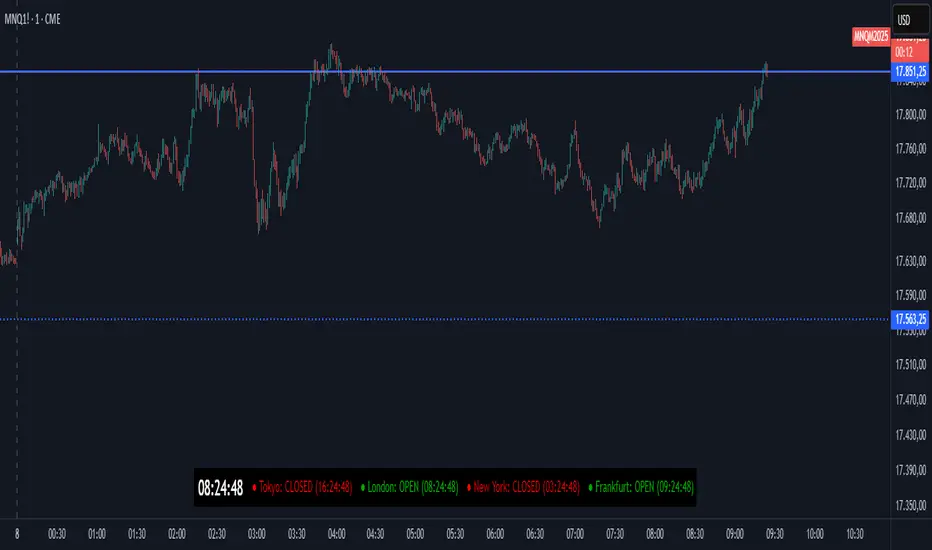932x550 pixels.
Task: Click the 08:24:48 white clock in session table
Action: pos(221,488)
